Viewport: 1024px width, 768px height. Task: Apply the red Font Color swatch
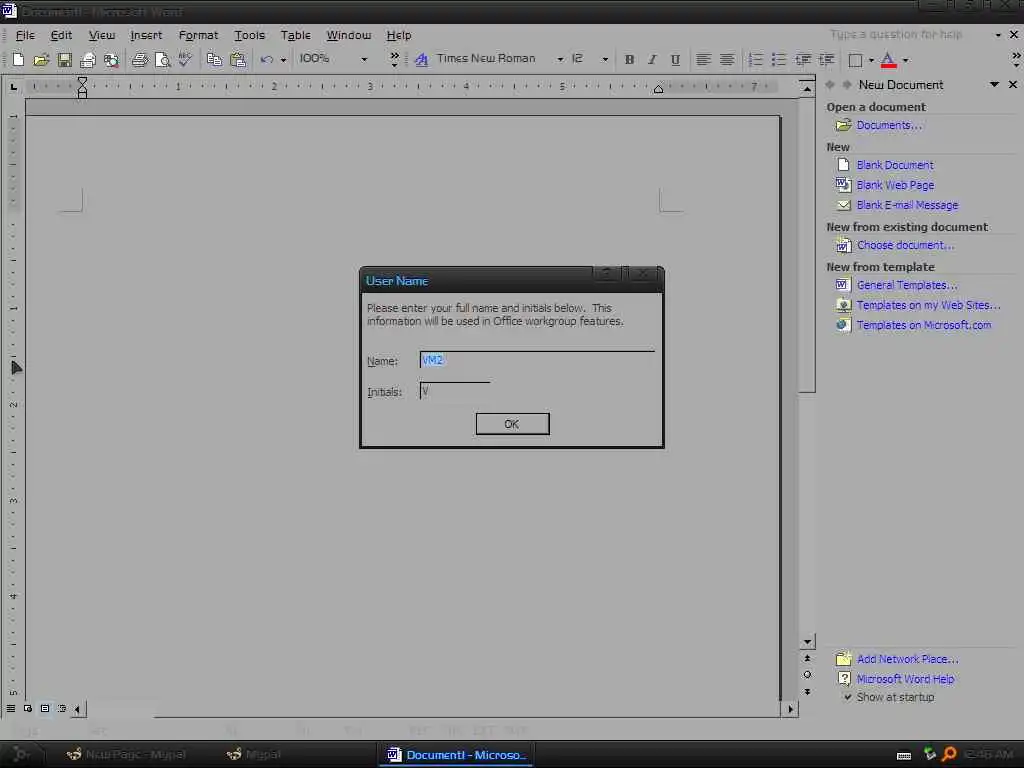click(x=888, y=60)
